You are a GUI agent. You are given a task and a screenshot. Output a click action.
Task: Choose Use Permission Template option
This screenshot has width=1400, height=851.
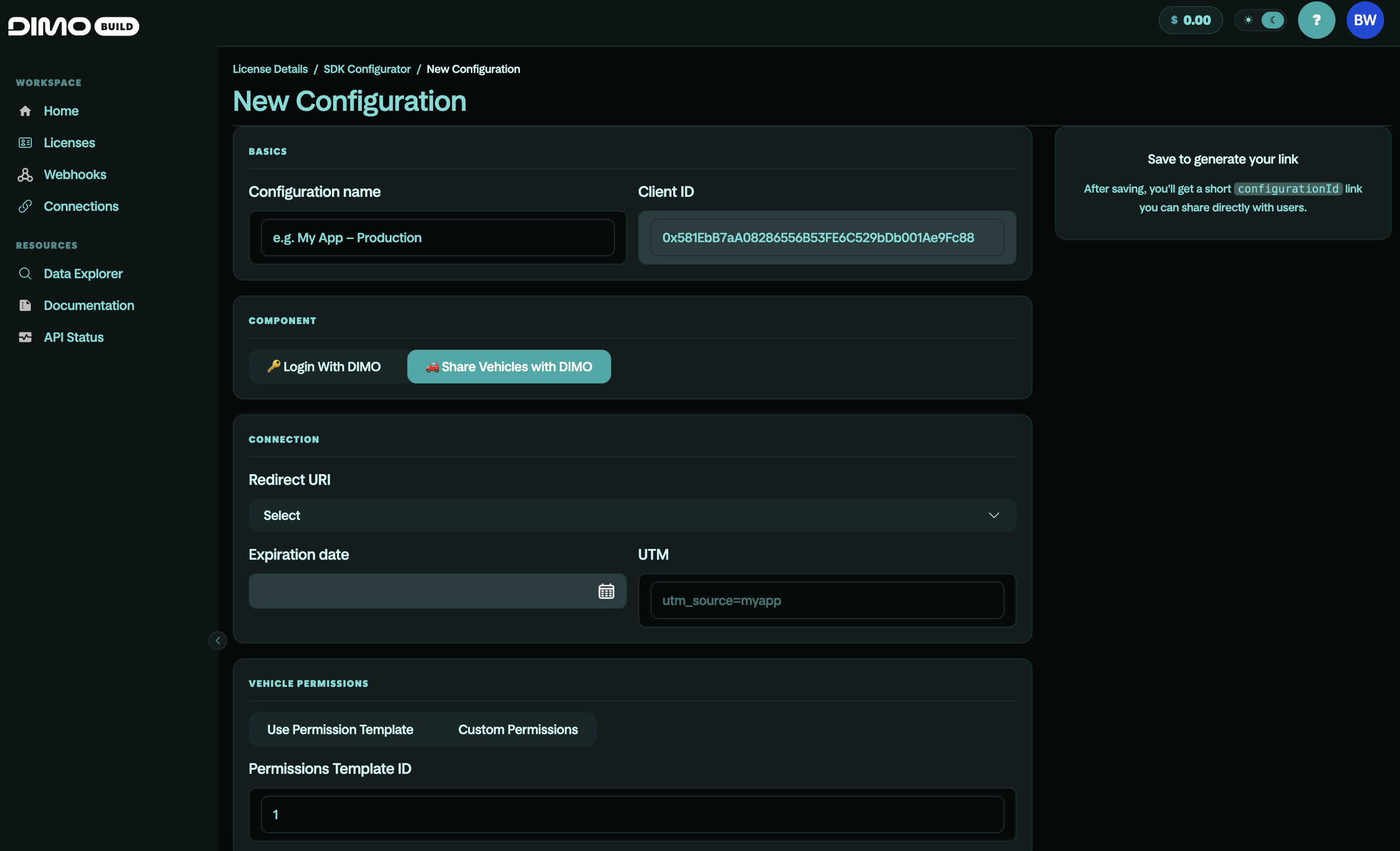pos(340,729)
